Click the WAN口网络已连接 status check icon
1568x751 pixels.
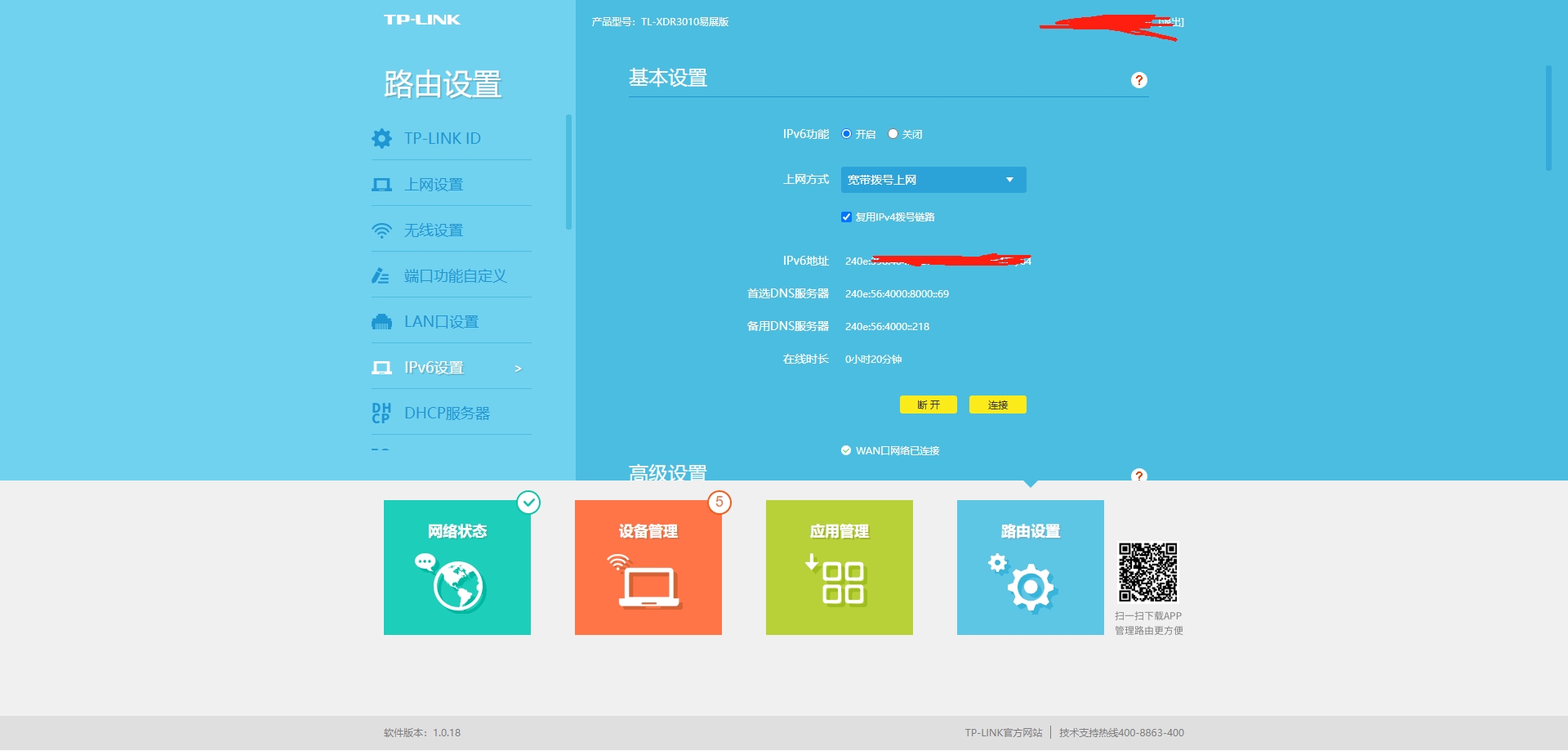pos(846,450)
